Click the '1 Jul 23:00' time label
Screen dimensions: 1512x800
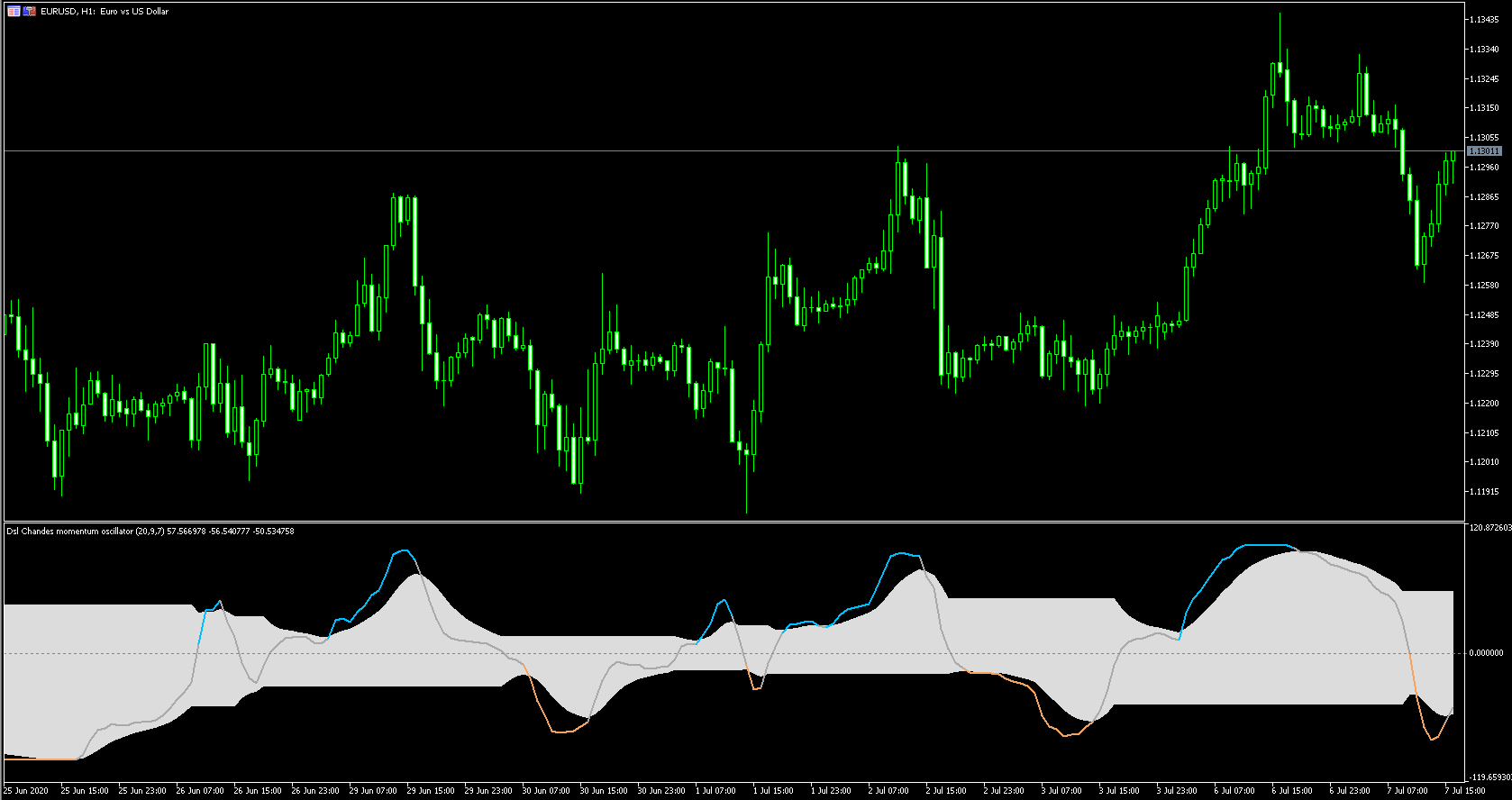(831, 791)
